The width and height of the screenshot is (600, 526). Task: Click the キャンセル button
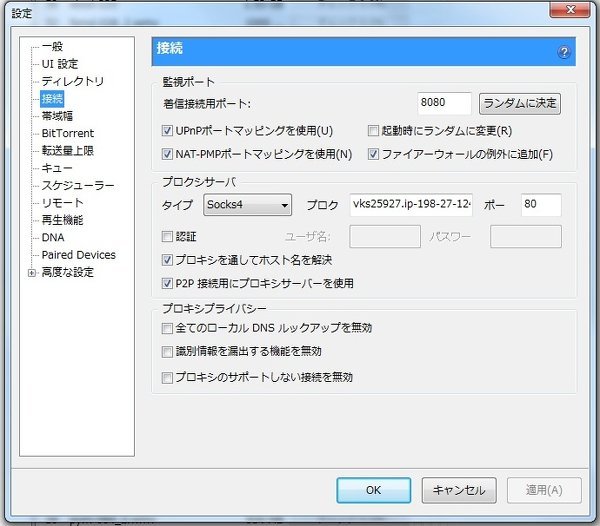click(459, 490)
